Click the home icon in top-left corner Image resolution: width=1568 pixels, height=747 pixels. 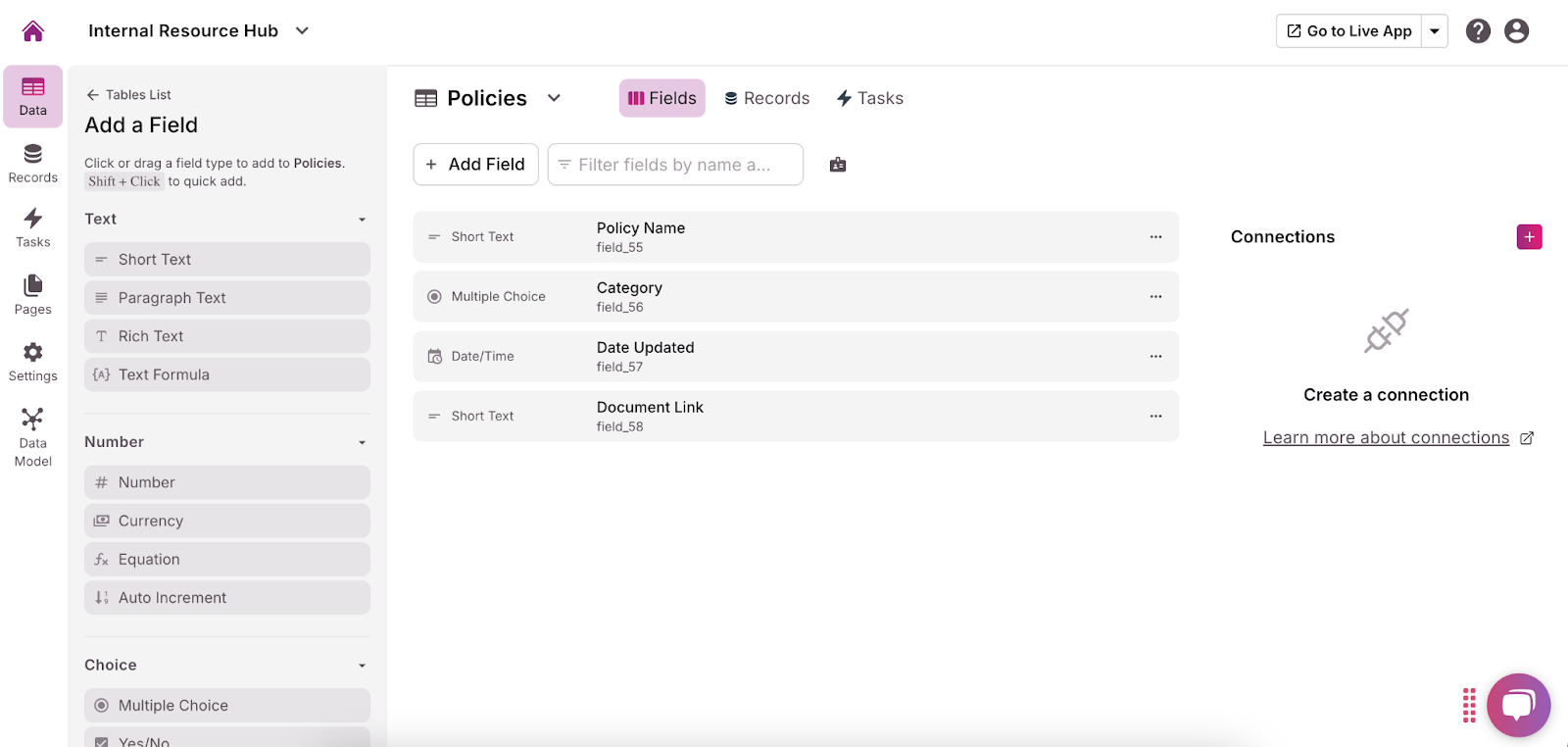(x=32, y=31)
